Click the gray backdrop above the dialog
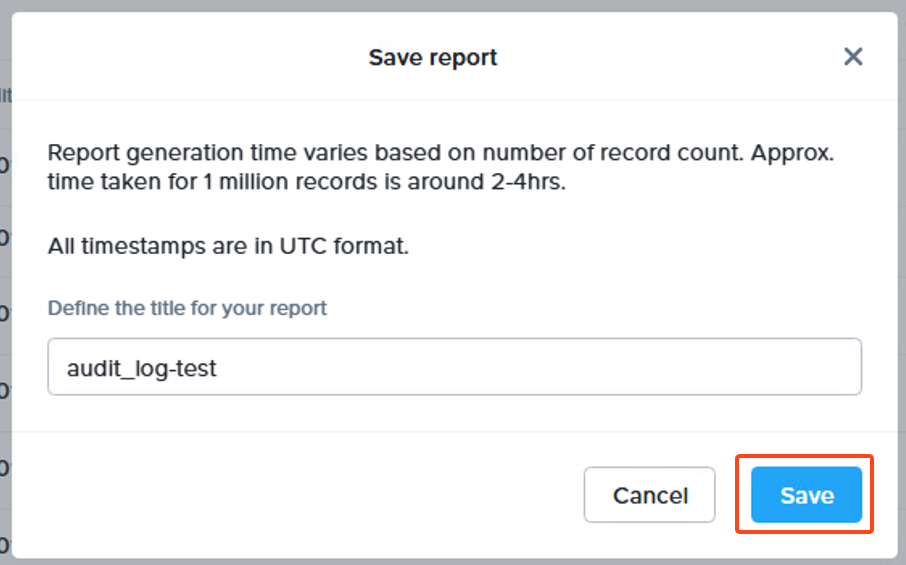Image resolution: width=906 pixels, height=565 pixels. [x=450, y=5]
